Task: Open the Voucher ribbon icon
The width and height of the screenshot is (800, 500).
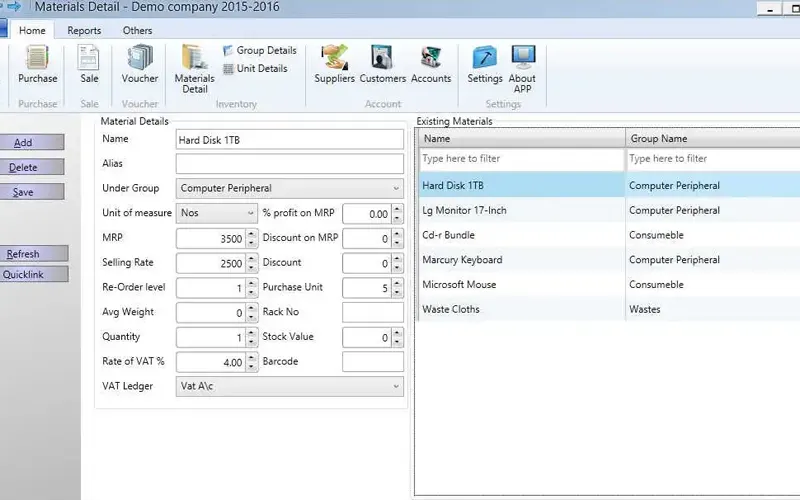Action: 139,64
